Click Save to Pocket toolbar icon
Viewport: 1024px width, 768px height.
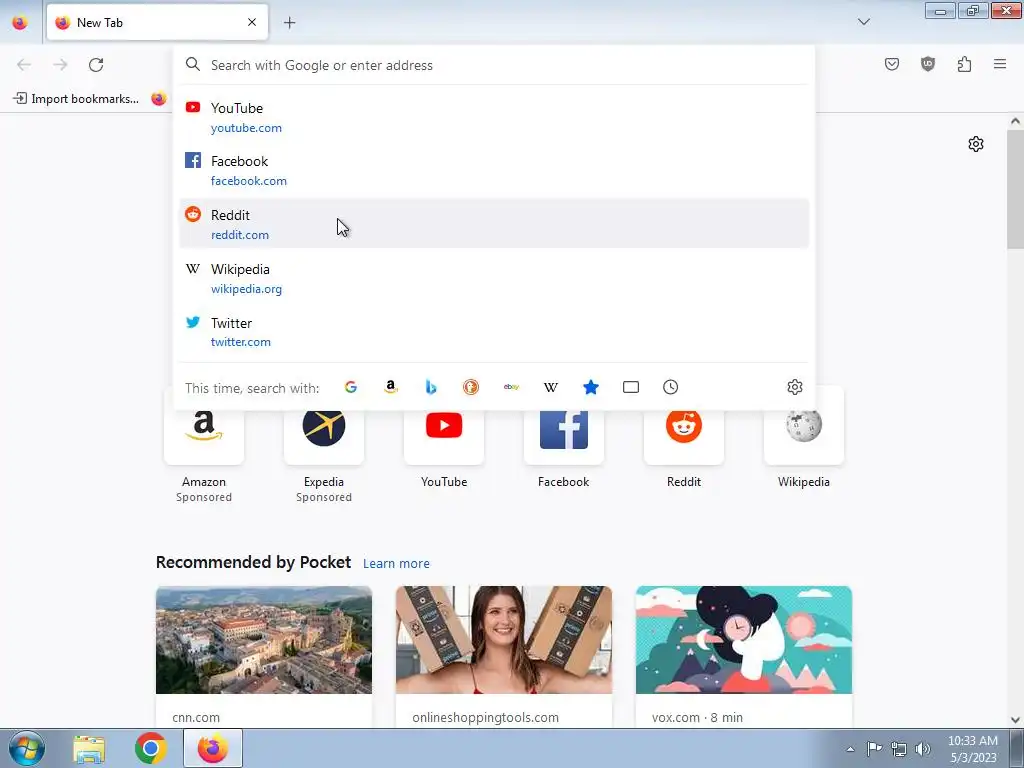click(891, 64)
